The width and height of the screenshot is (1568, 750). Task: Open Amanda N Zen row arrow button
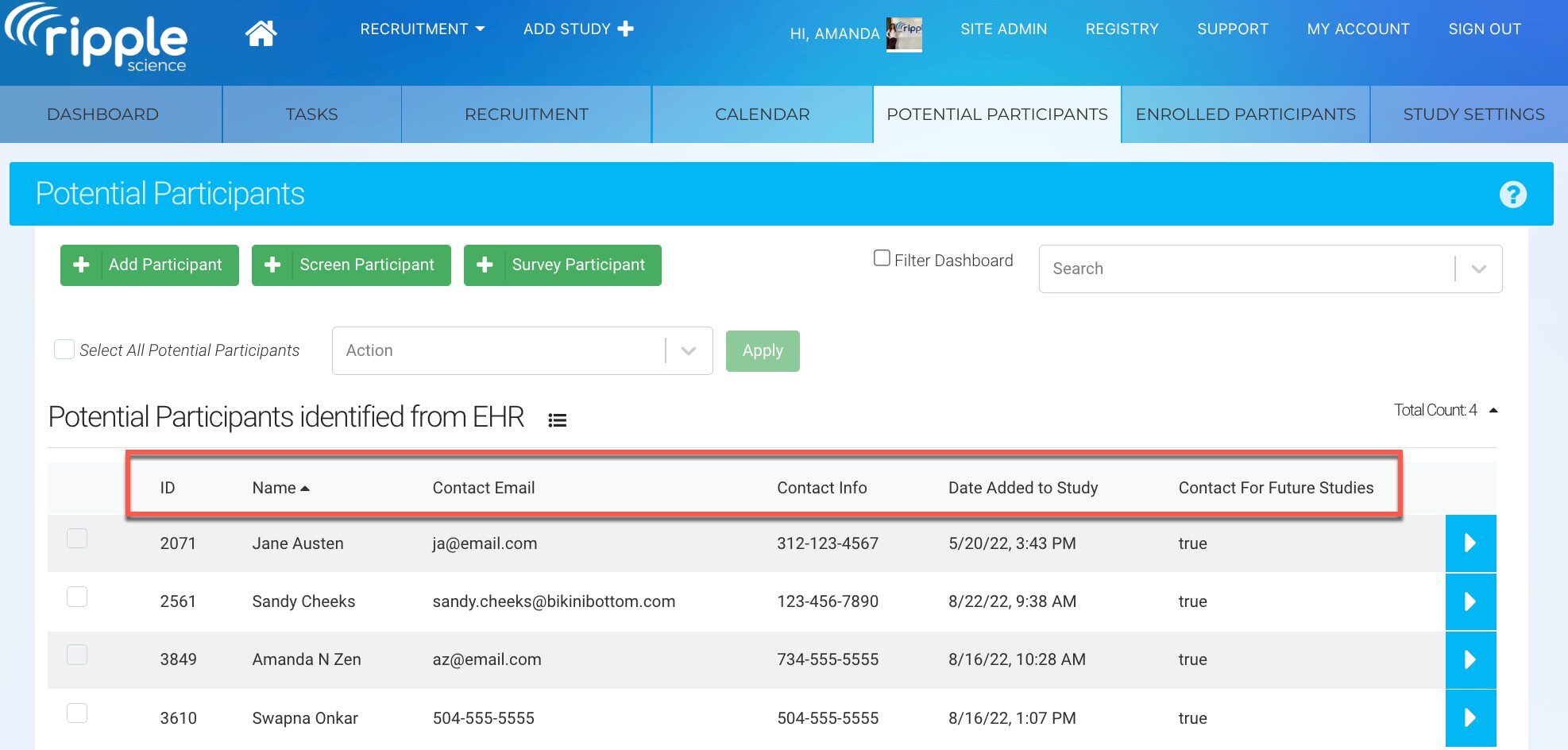[1470, 659]
